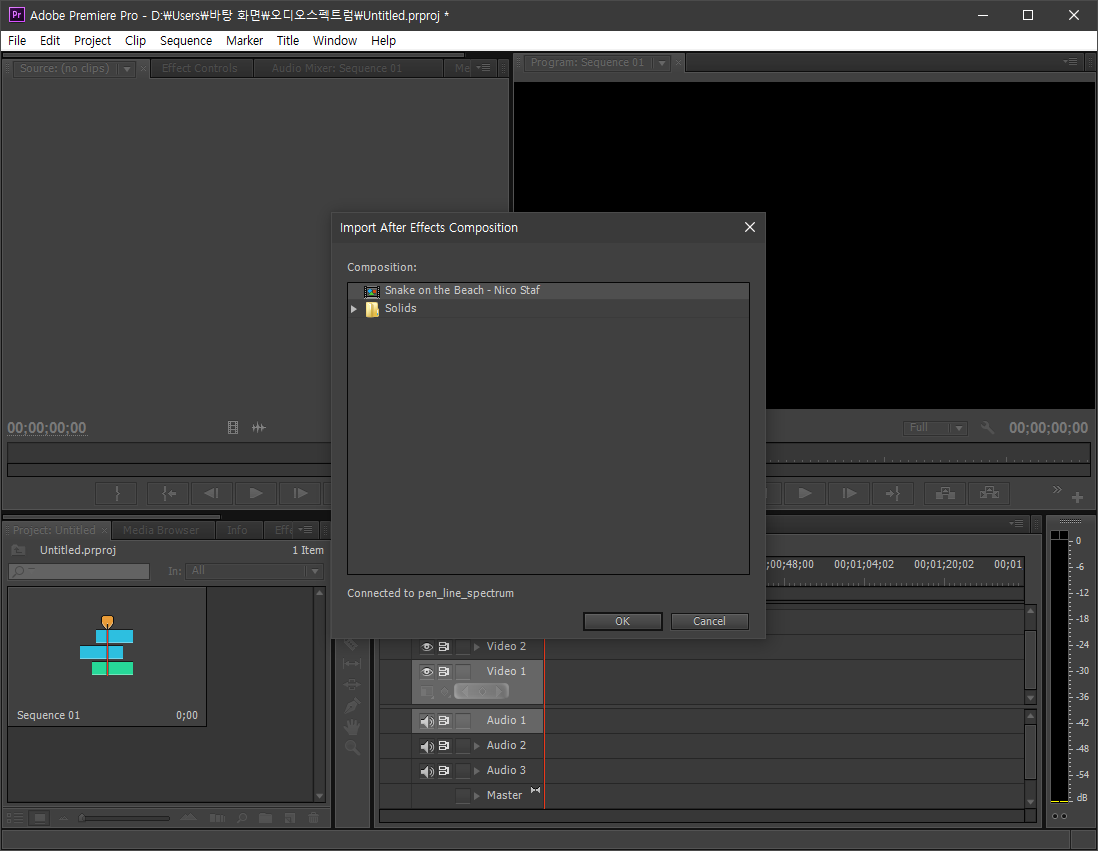Open the Program: Sequence 01 dropdown arrow
The width and height of the screenshot is (1098, 851).
click(x=662, y=63)
